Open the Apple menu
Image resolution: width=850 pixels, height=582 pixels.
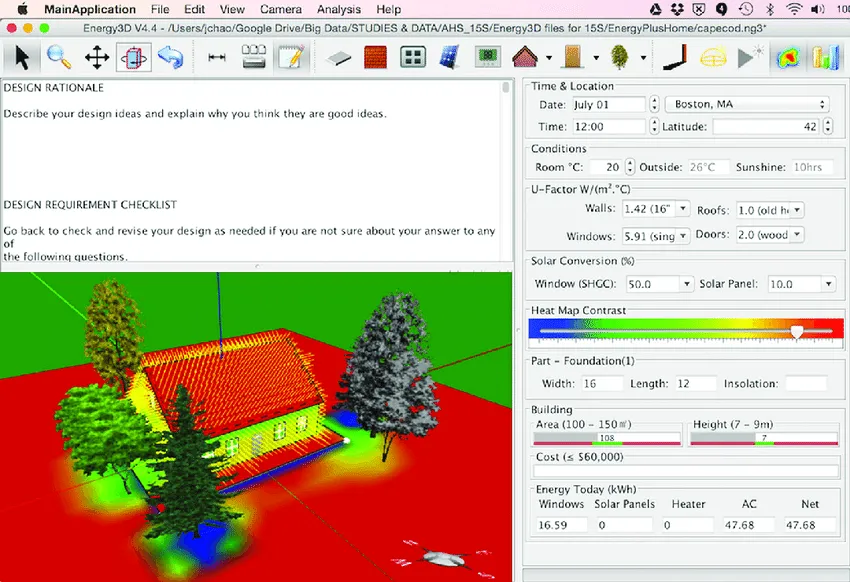coord(22,9)
